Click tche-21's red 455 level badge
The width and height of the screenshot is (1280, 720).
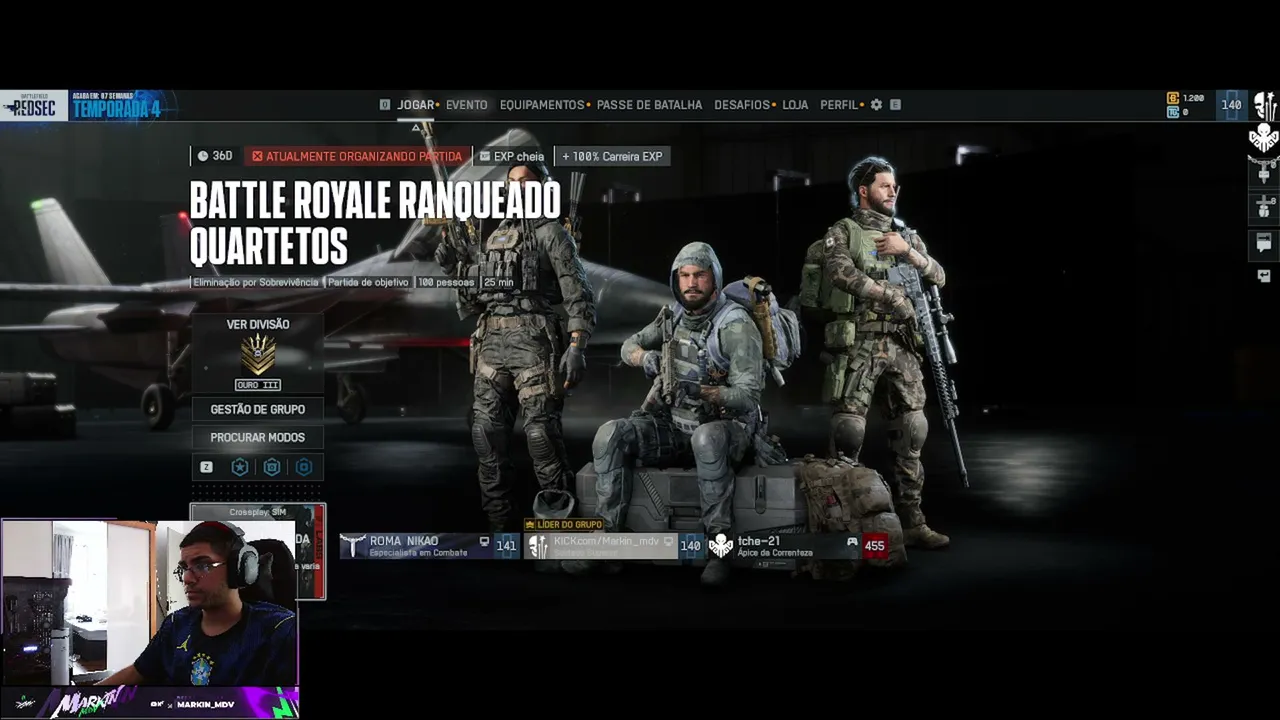(x=875, y=546)
